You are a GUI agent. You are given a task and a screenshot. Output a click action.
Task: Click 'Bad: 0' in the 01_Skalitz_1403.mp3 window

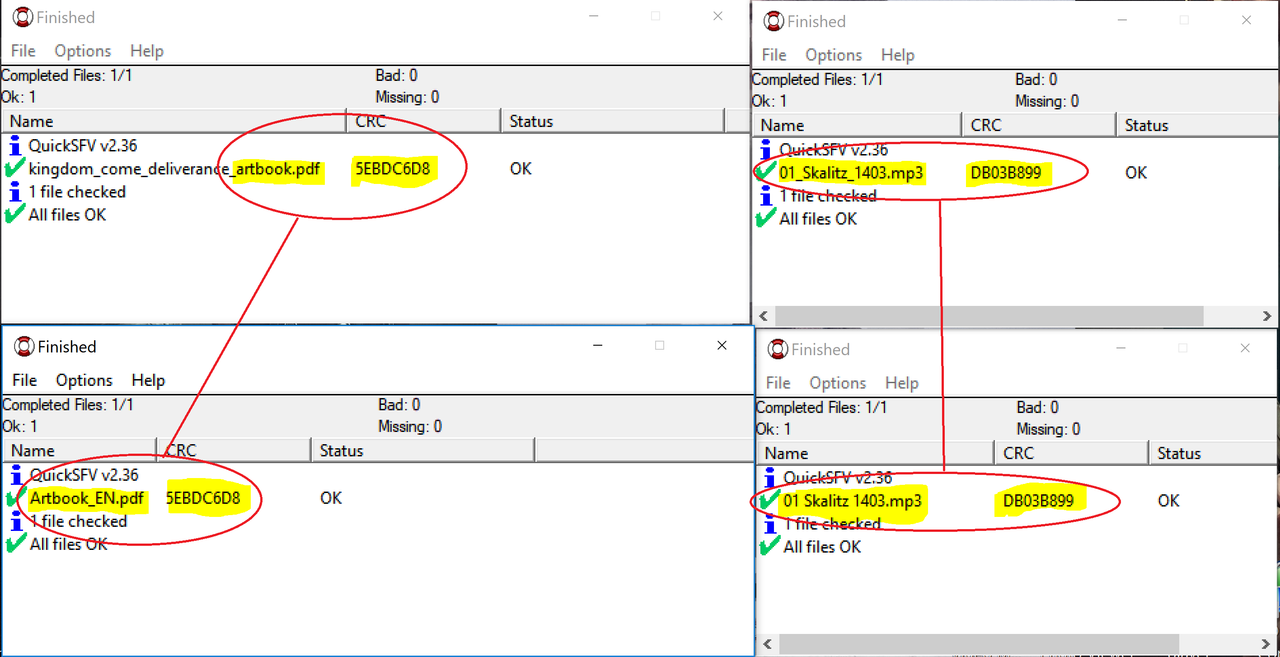tap(1037, 79)
